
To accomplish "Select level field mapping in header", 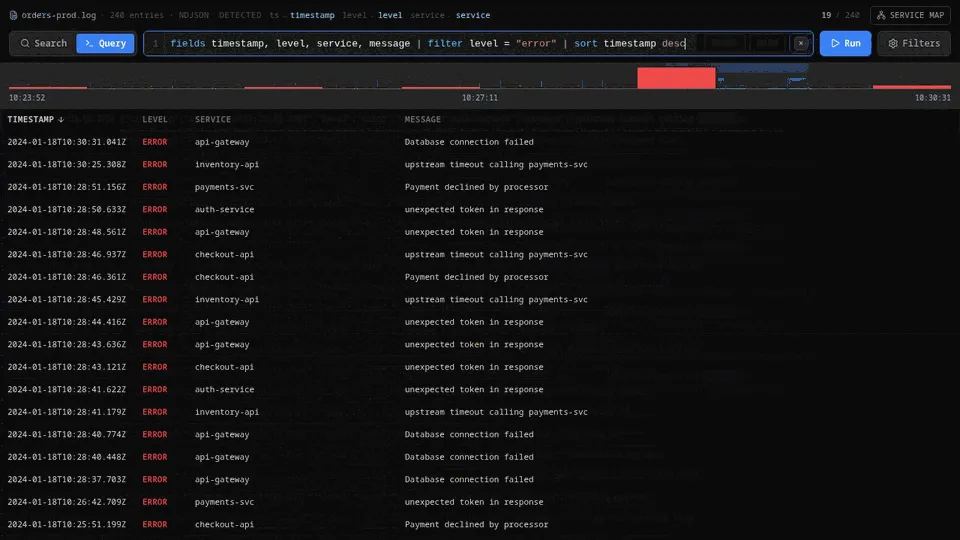I will 390,15.
